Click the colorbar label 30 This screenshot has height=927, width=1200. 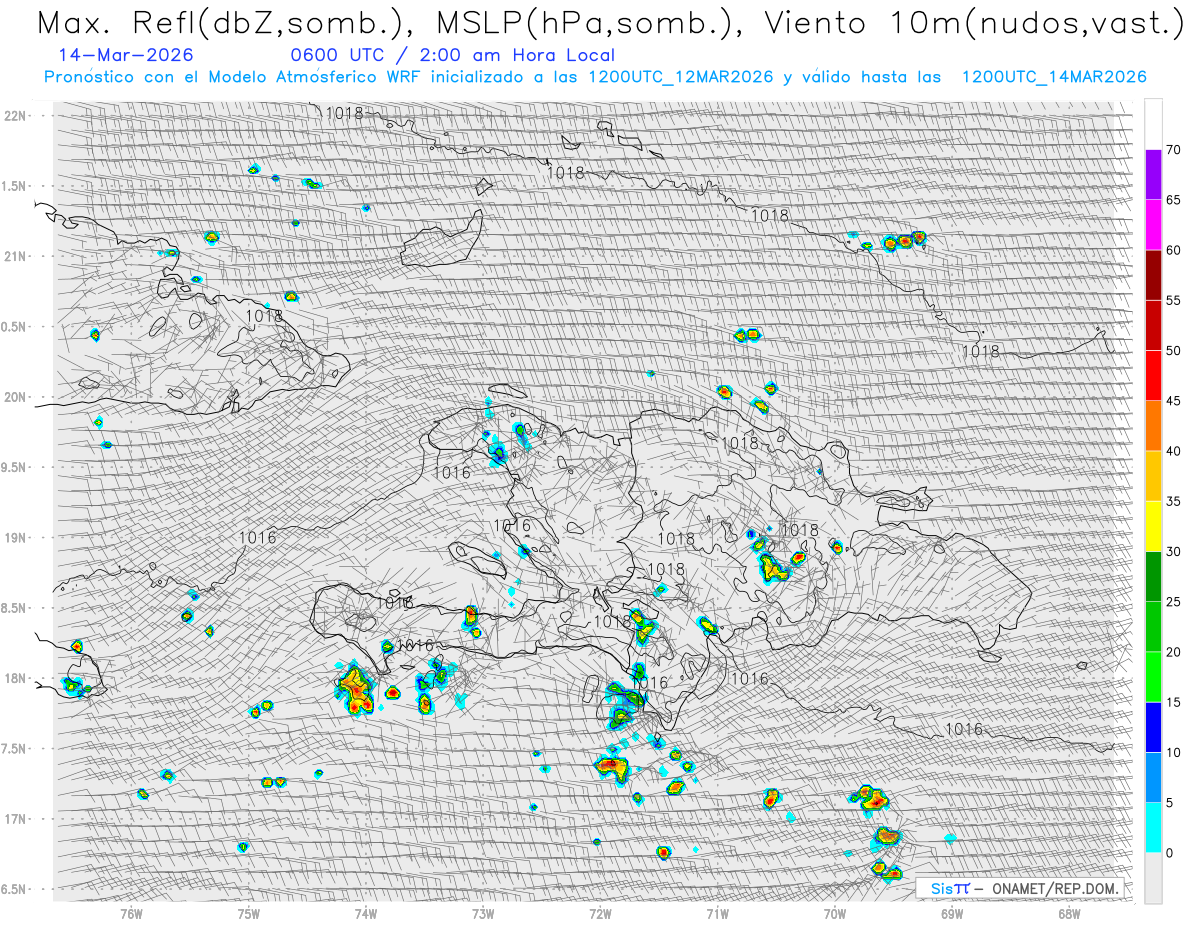(x=1173, y=551)
